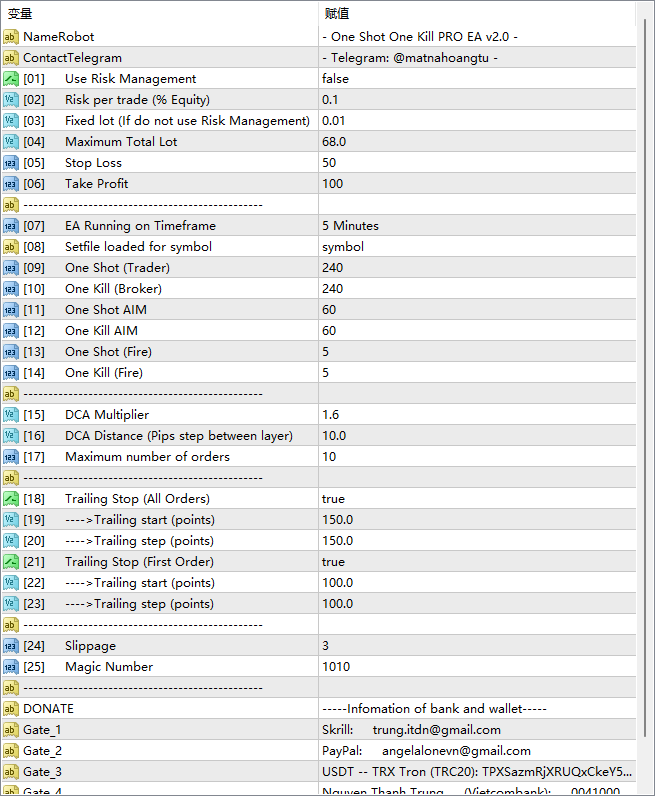Click the string icon beside NameRobot

click(x=11, y=37)
